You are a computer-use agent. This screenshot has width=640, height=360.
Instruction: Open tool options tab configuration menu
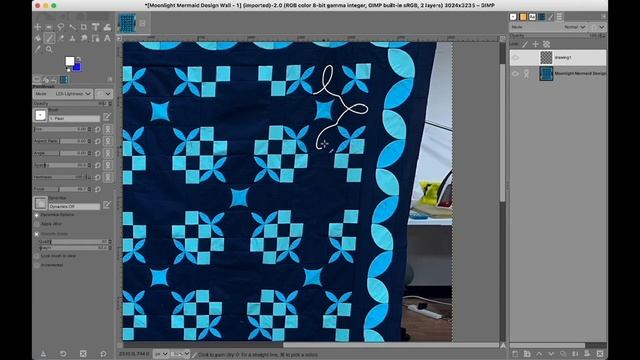[109, 80]
